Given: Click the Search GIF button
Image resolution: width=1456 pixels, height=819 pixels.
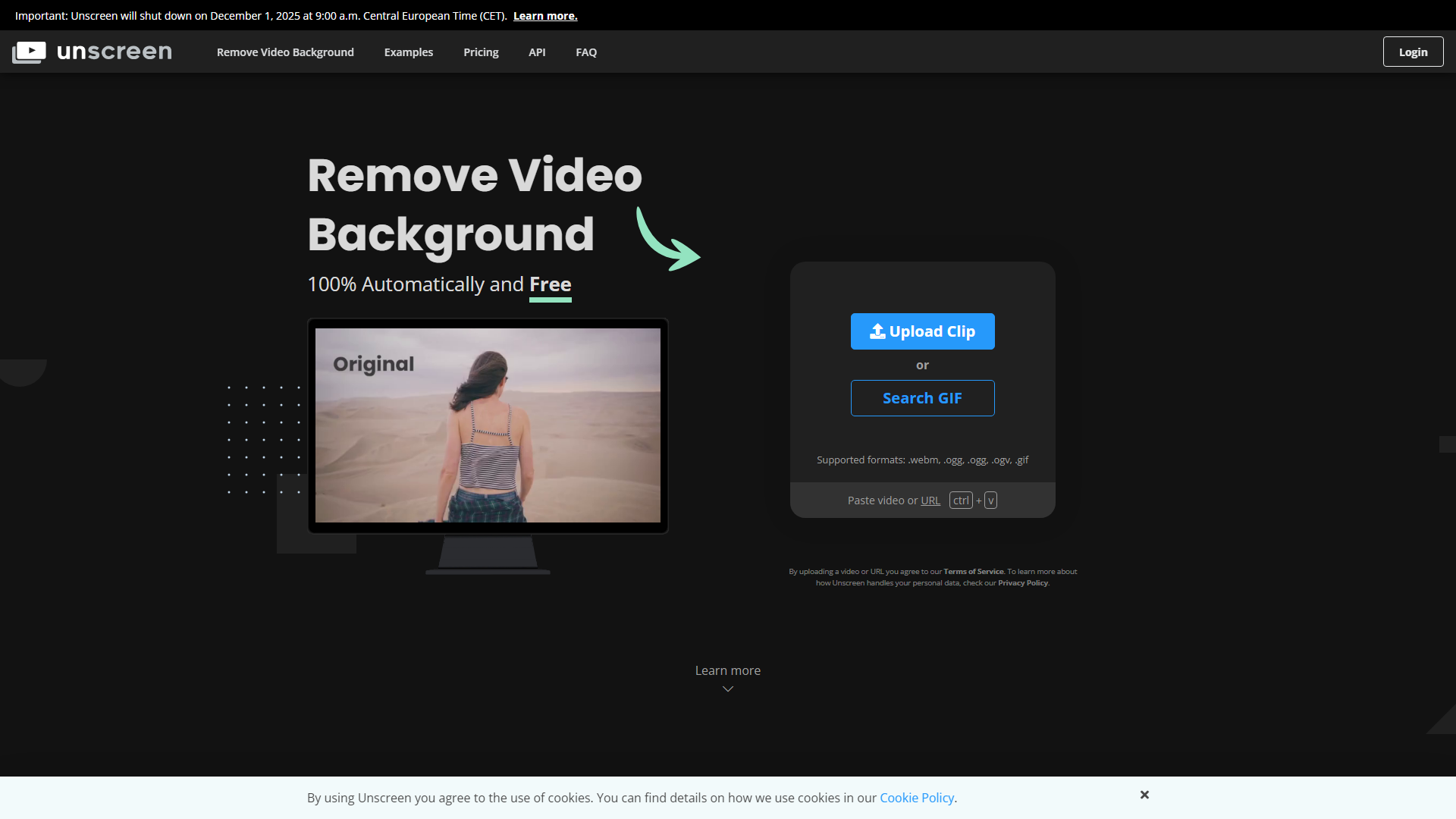Looking at the screenshot, I should point(922,397).
